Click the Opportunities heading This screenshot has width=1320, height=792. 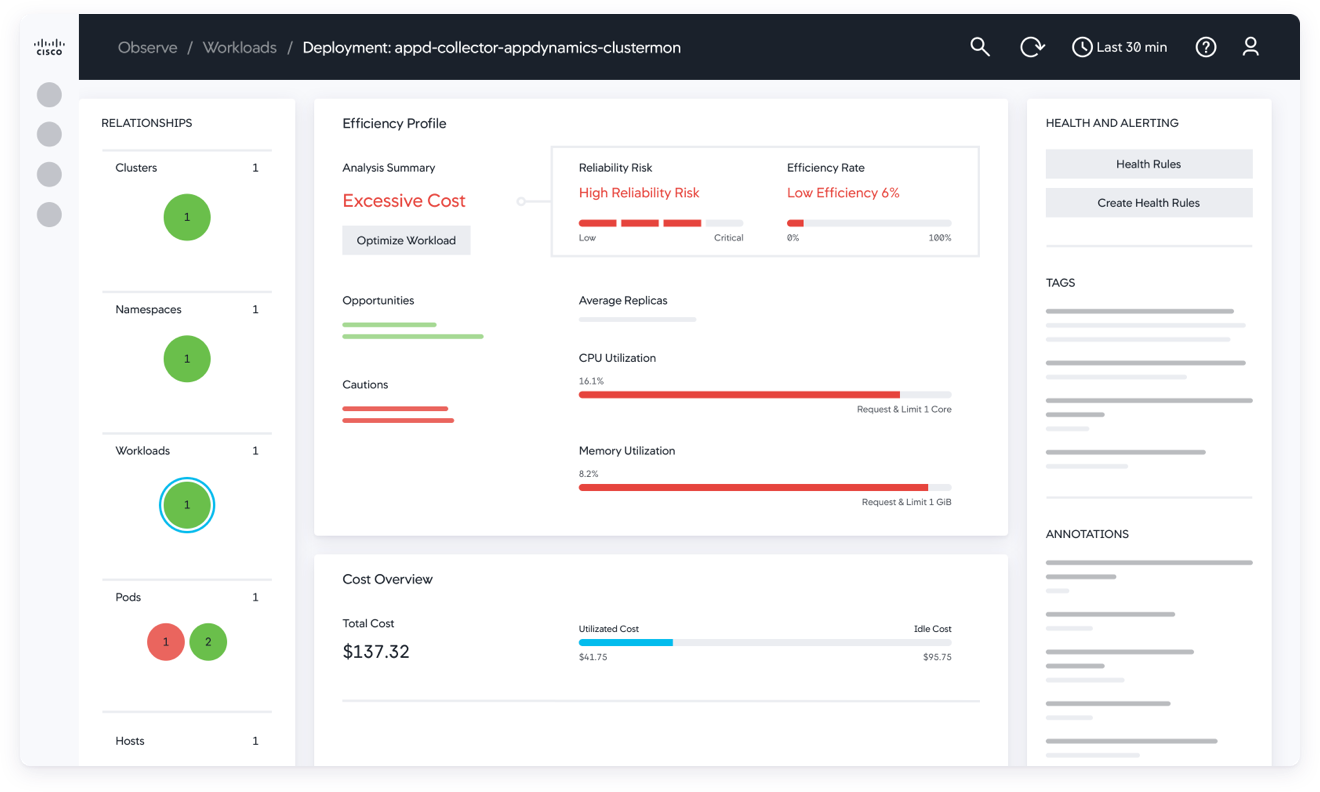tap(378, 300)
